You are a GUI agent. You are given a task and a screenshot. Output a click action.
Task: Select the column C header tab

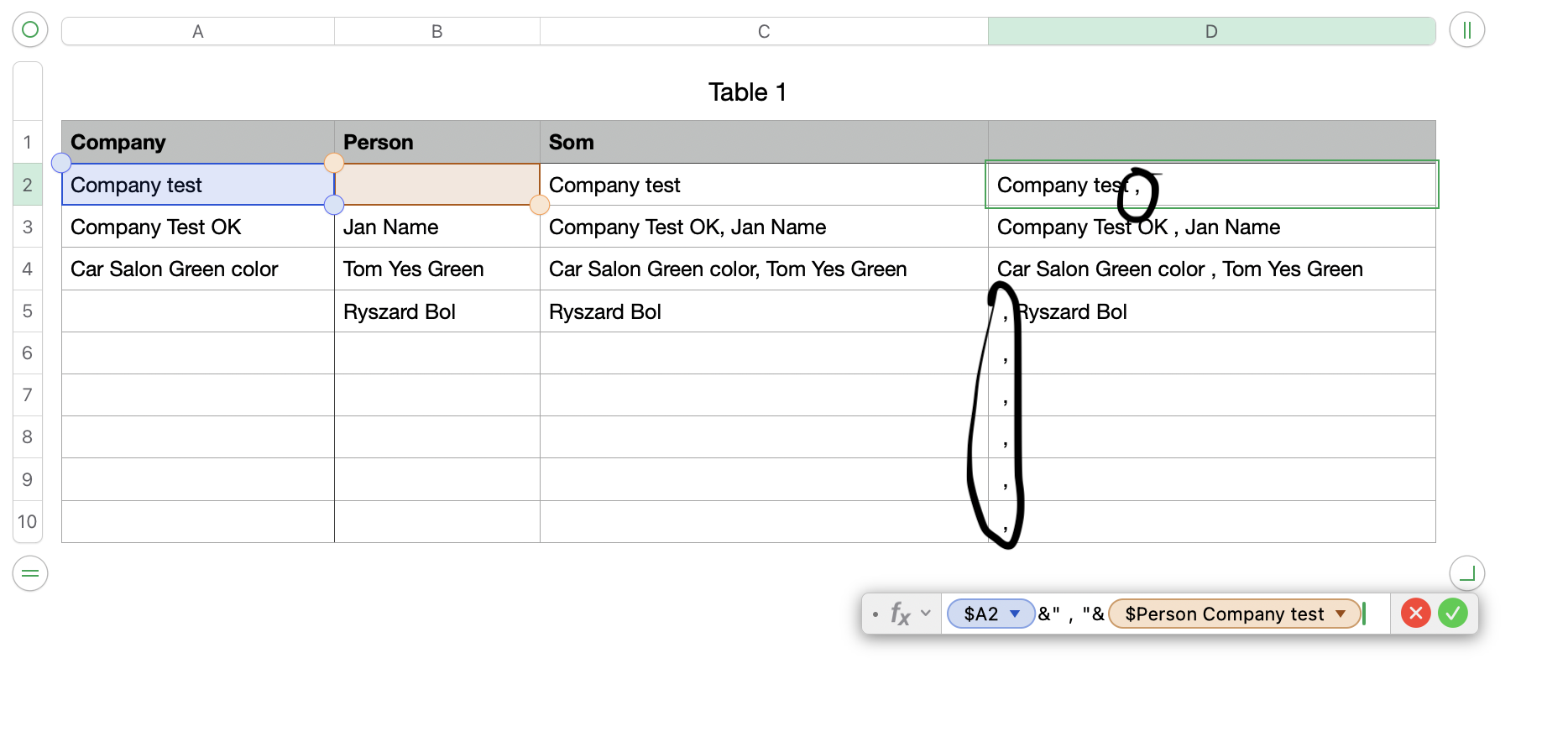pyautogui.click(x=764, y=31)
